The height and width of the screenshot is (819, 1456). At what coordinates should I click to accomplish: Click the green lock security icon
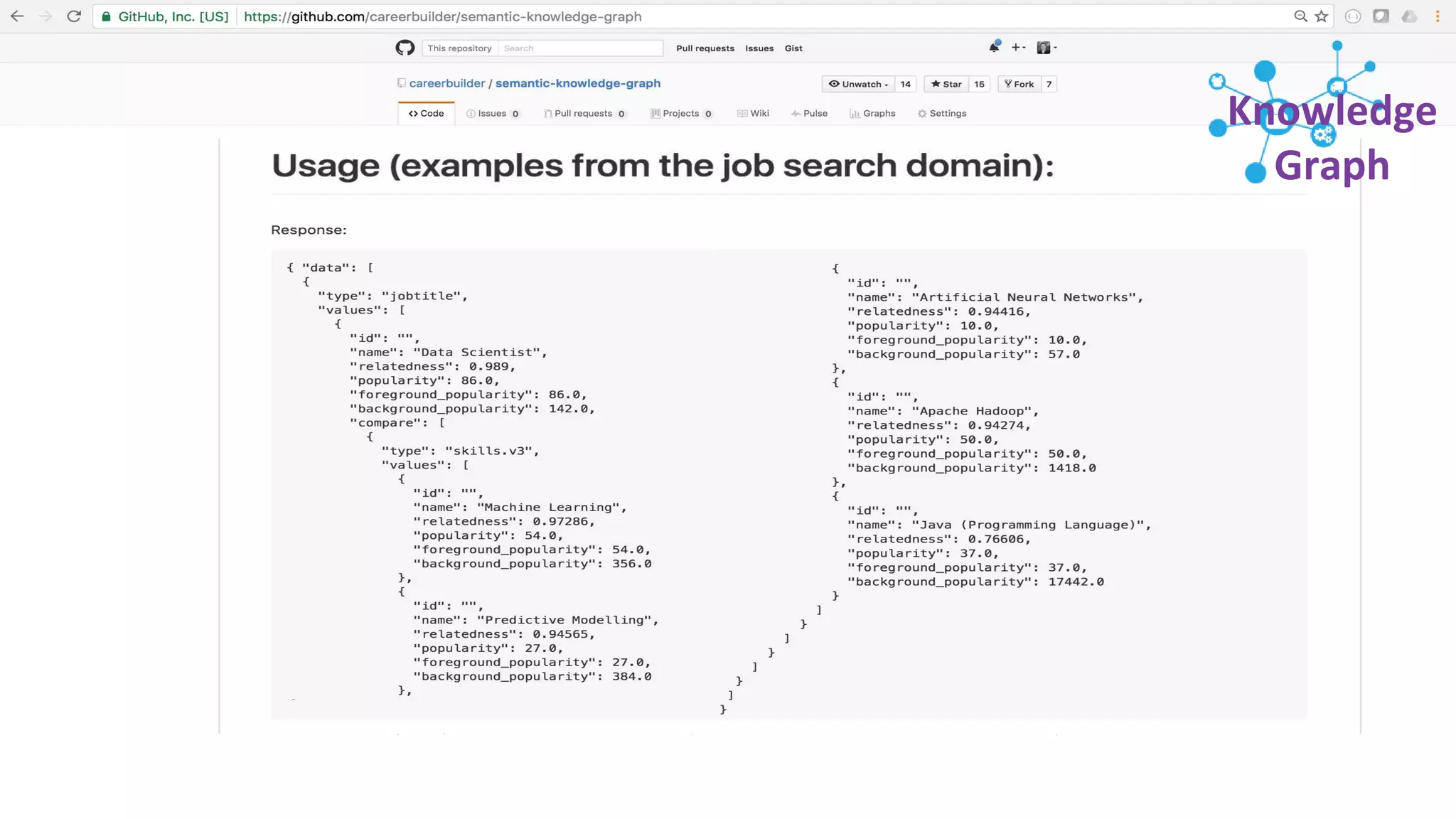[106, 16]
